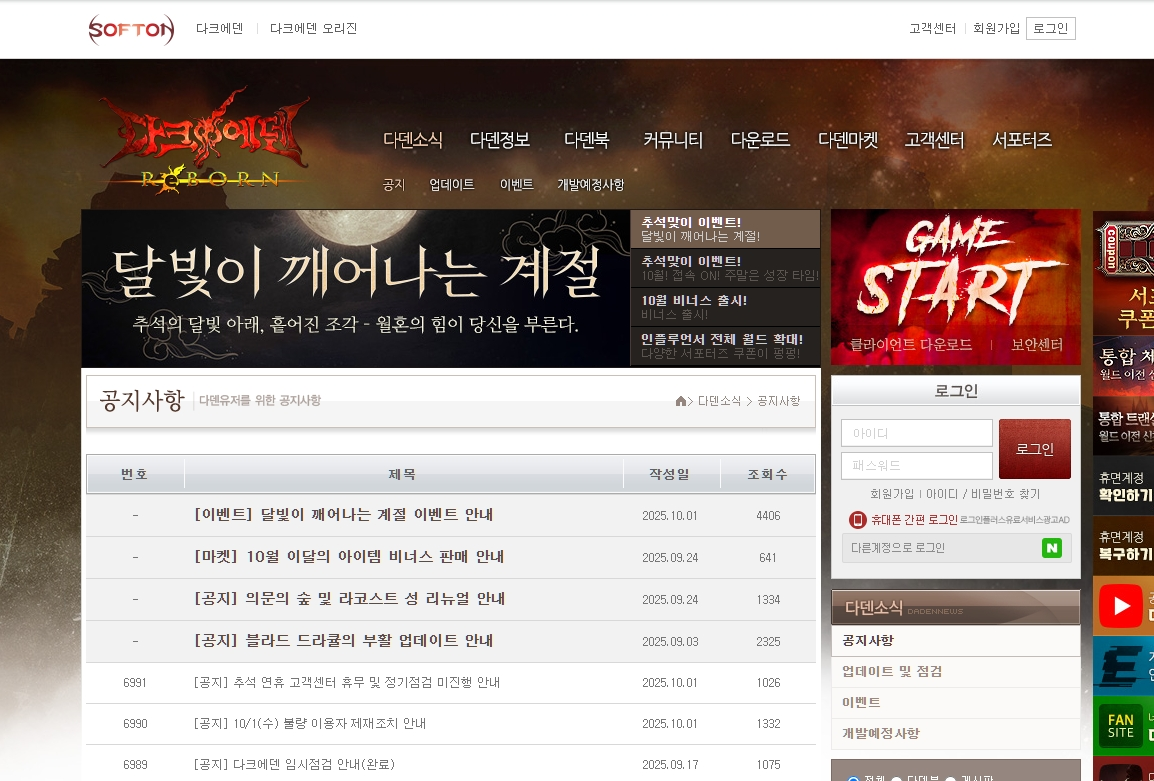Click the red 로그인 button

(1035, 449)
